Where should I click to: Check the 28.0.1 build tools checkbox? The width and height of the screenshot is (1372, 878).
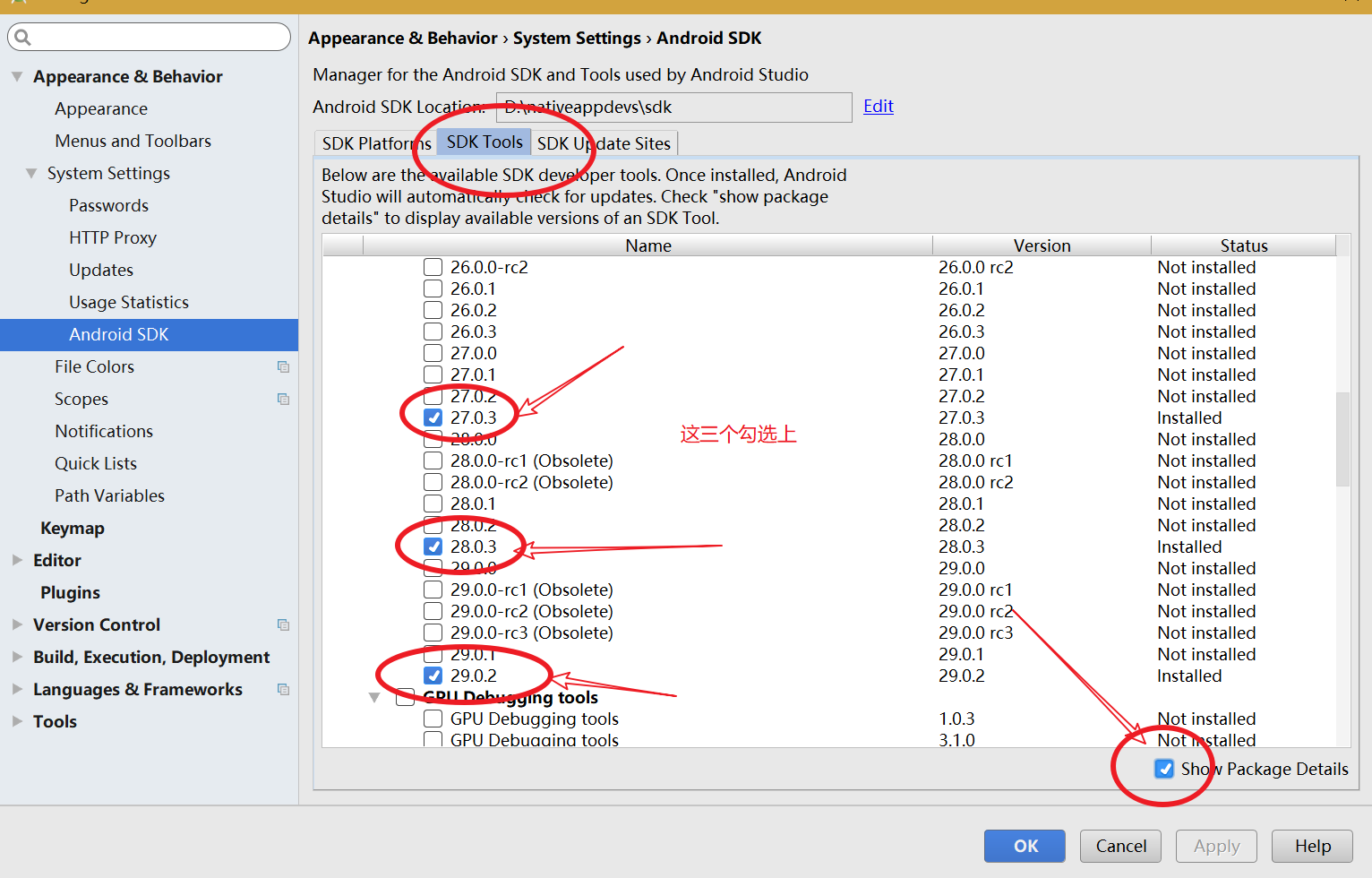click(433, 504)
